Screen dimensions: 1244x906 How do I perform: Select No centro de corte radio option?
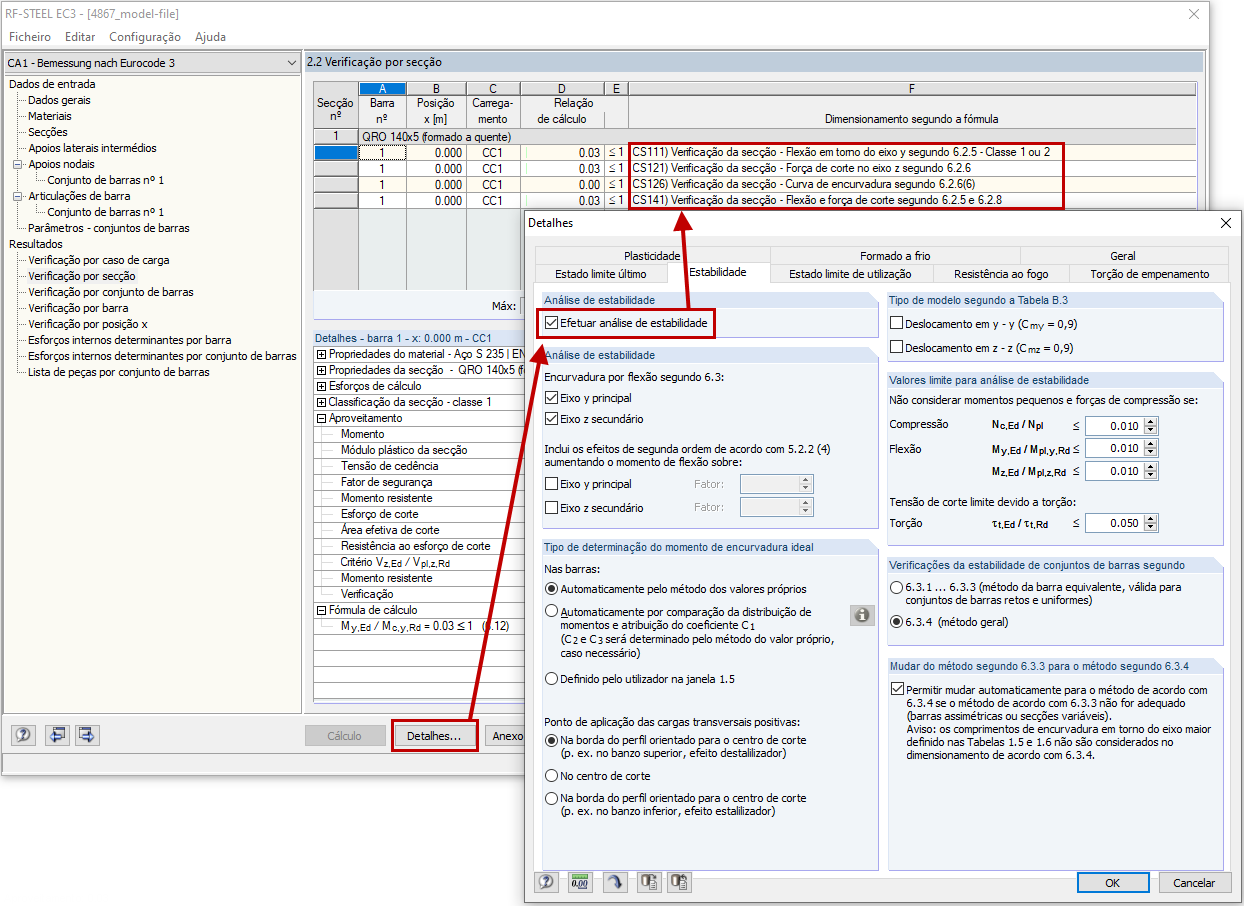click(x=552, y=776)
